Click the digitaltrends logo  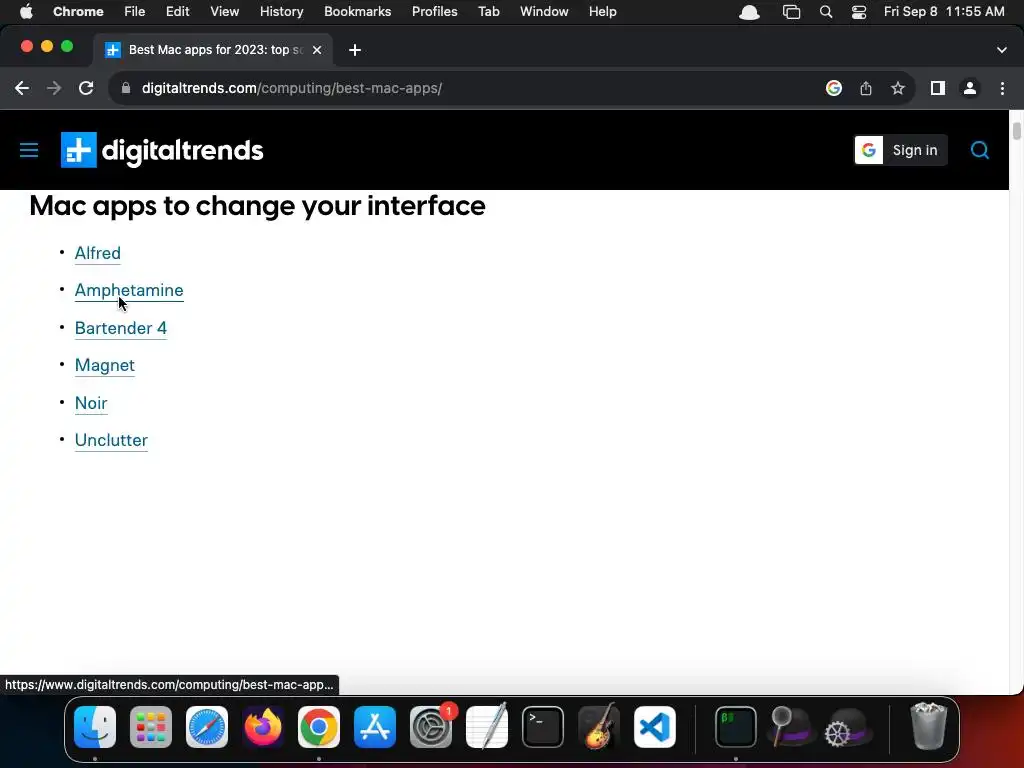coord(162,150)
